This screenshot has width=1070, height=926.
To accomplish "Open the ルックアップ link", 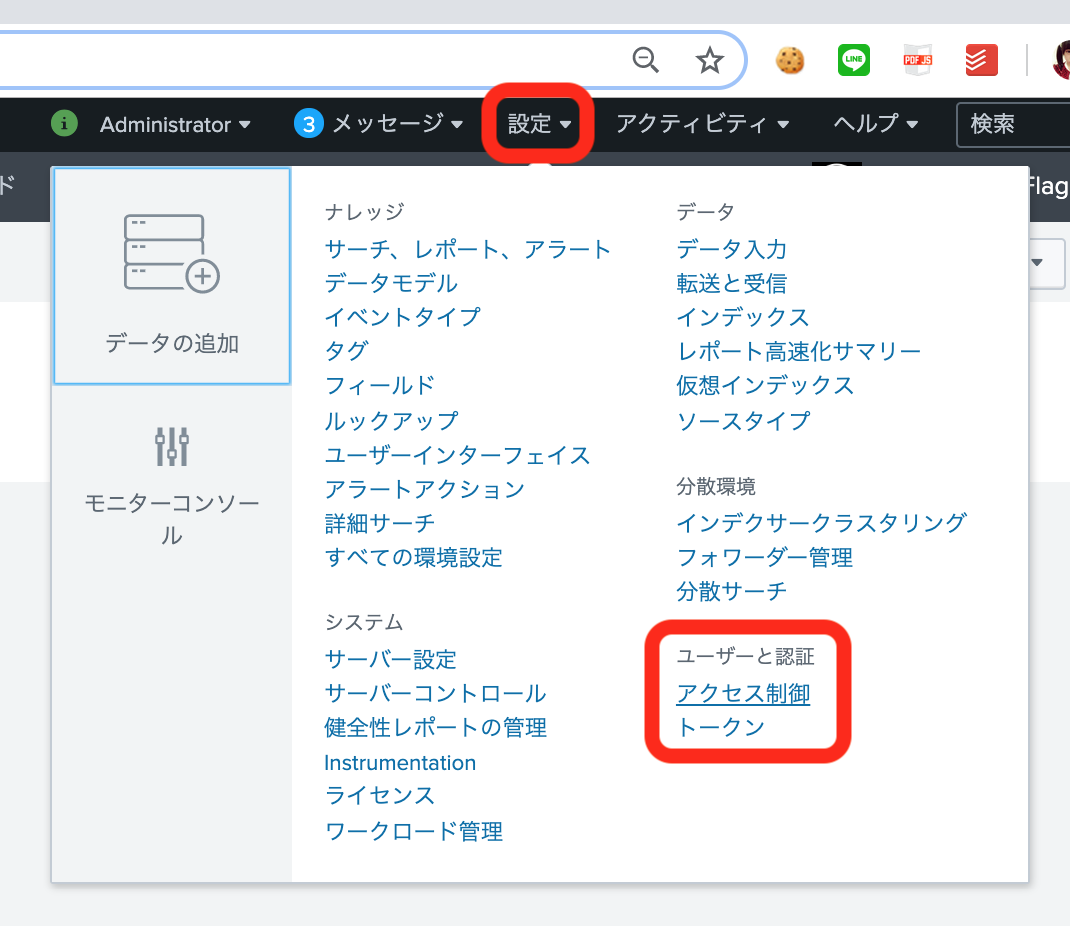I will pyautogui.click(x=391, y=420).
